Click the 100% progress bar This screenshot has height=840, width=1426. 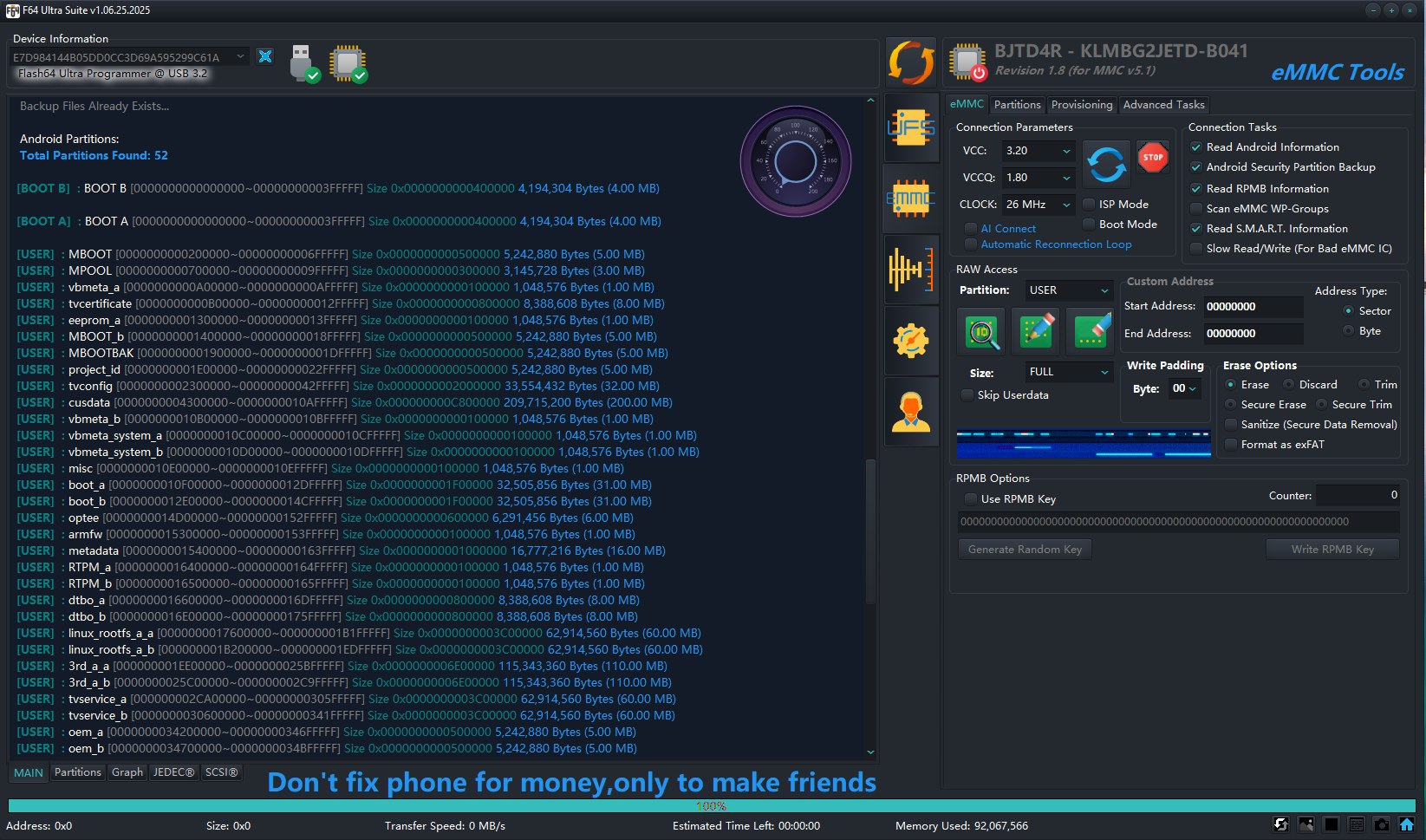pyautogui.click(x=711, y=806)
